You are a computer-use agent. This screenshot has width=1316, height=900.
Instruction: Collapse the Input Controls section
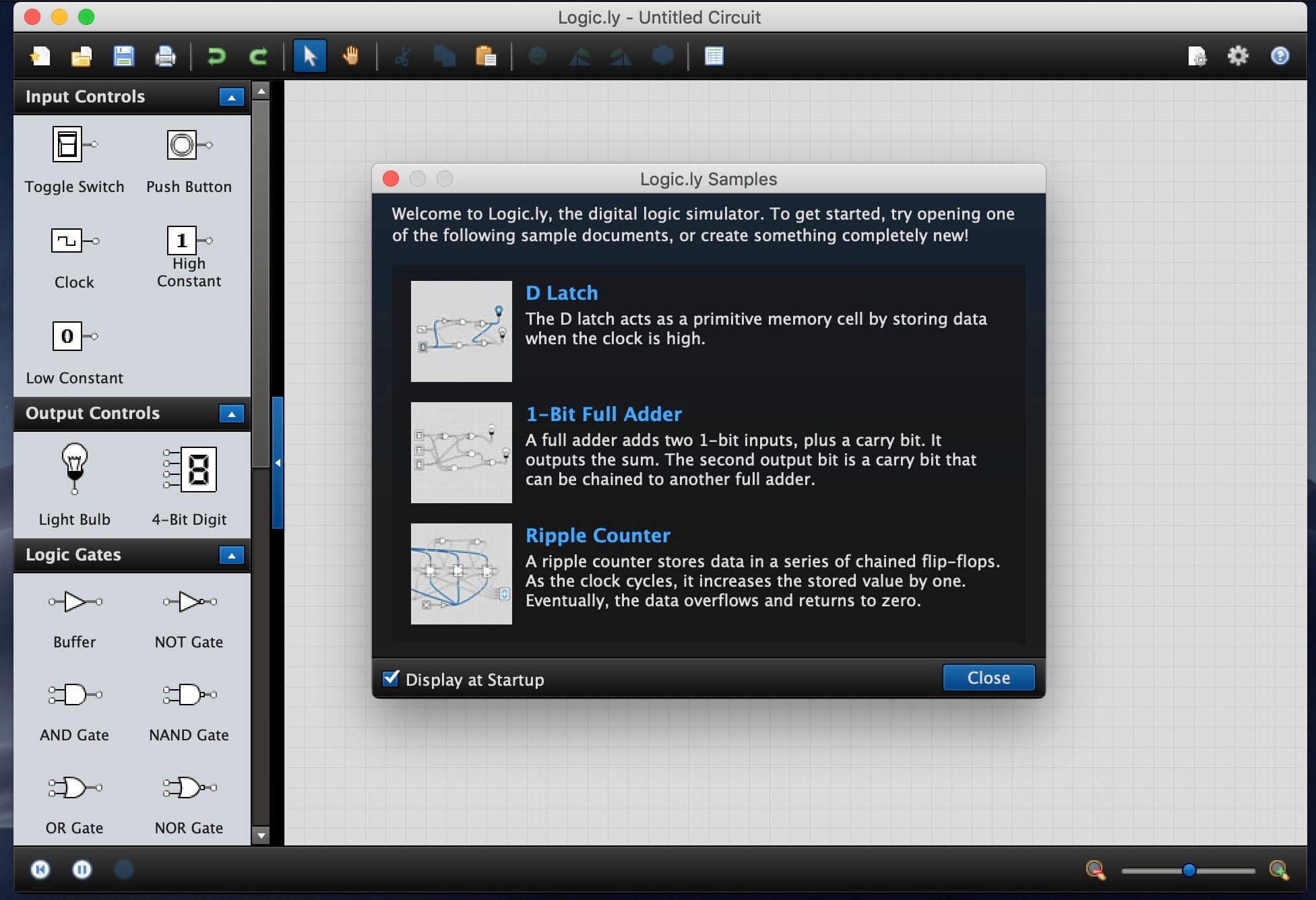tap(231, 97)
